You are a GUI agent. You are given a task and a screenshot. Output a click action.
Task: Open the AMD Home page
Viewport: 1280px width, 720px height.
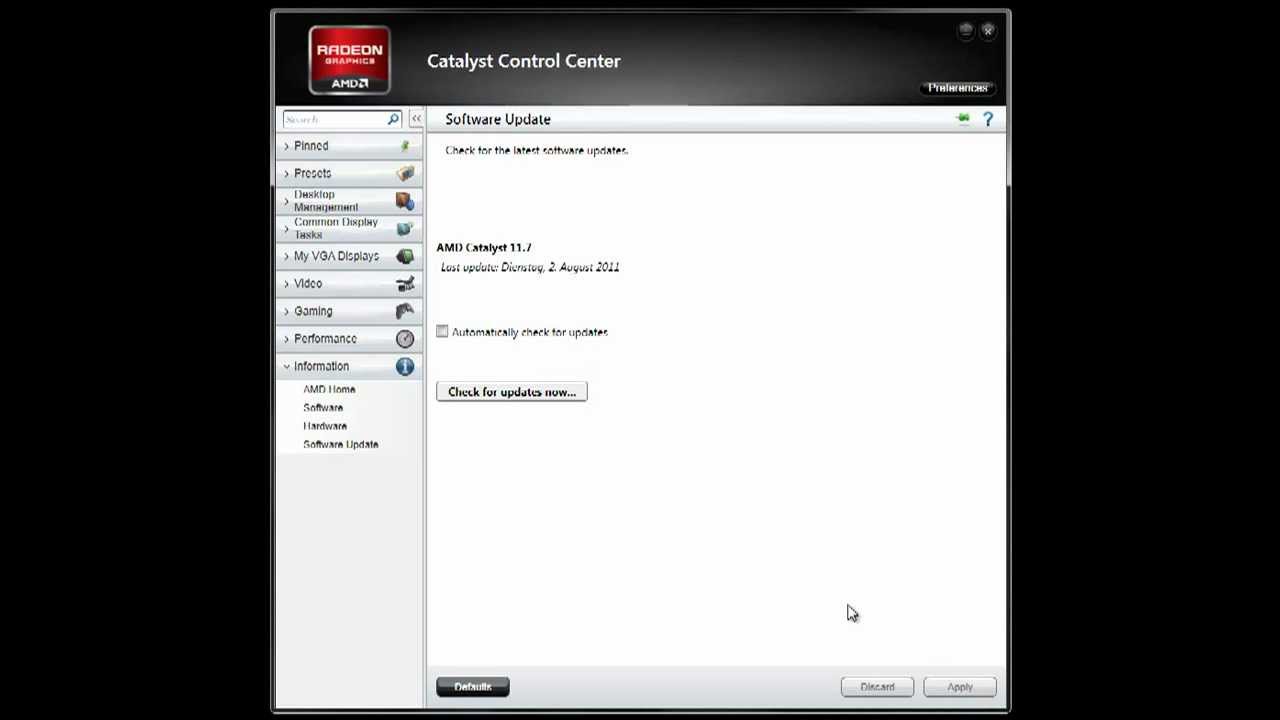[x=329, y=389]
